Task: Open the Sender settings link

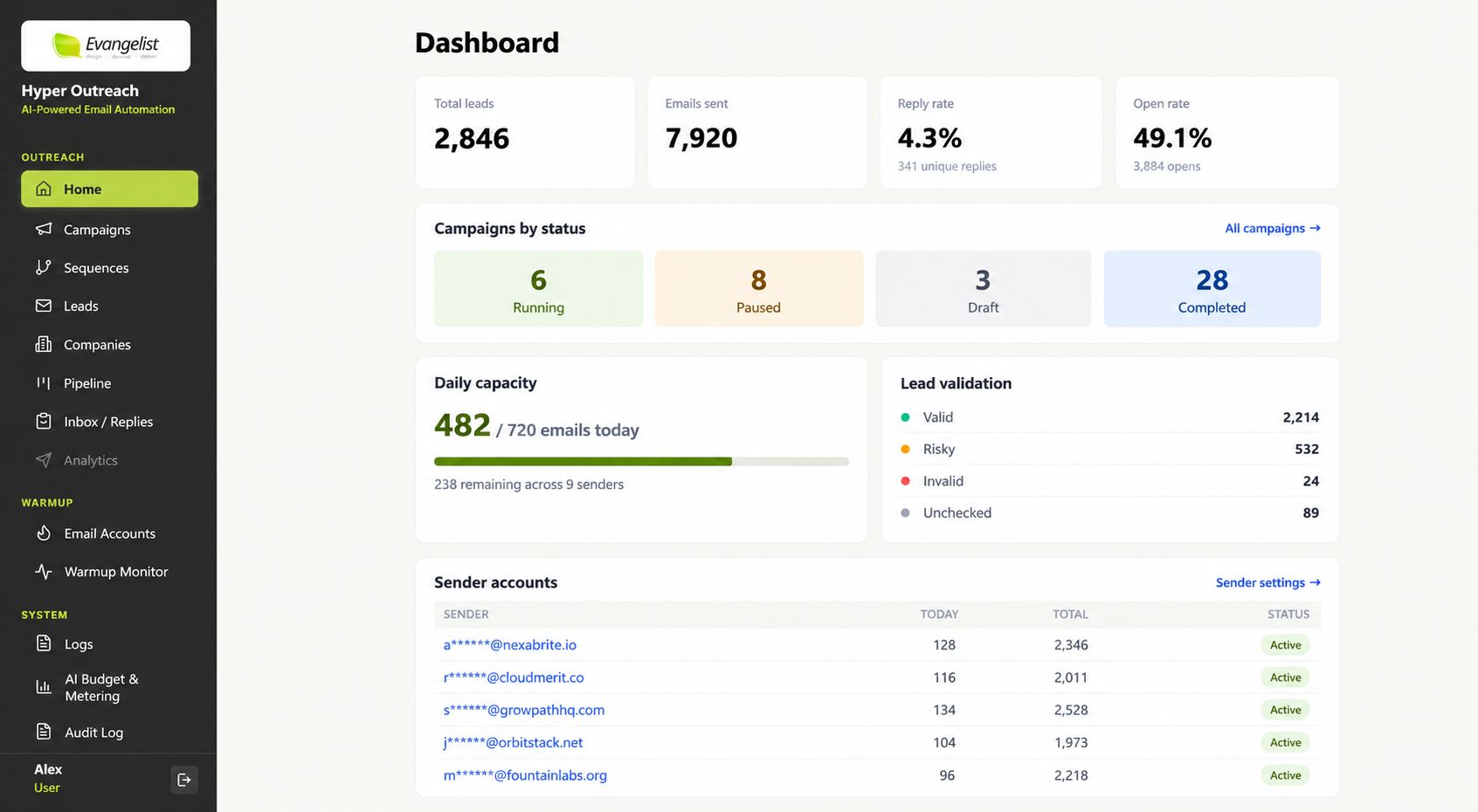Action: pyautogui.click(x=1267, y=582)
